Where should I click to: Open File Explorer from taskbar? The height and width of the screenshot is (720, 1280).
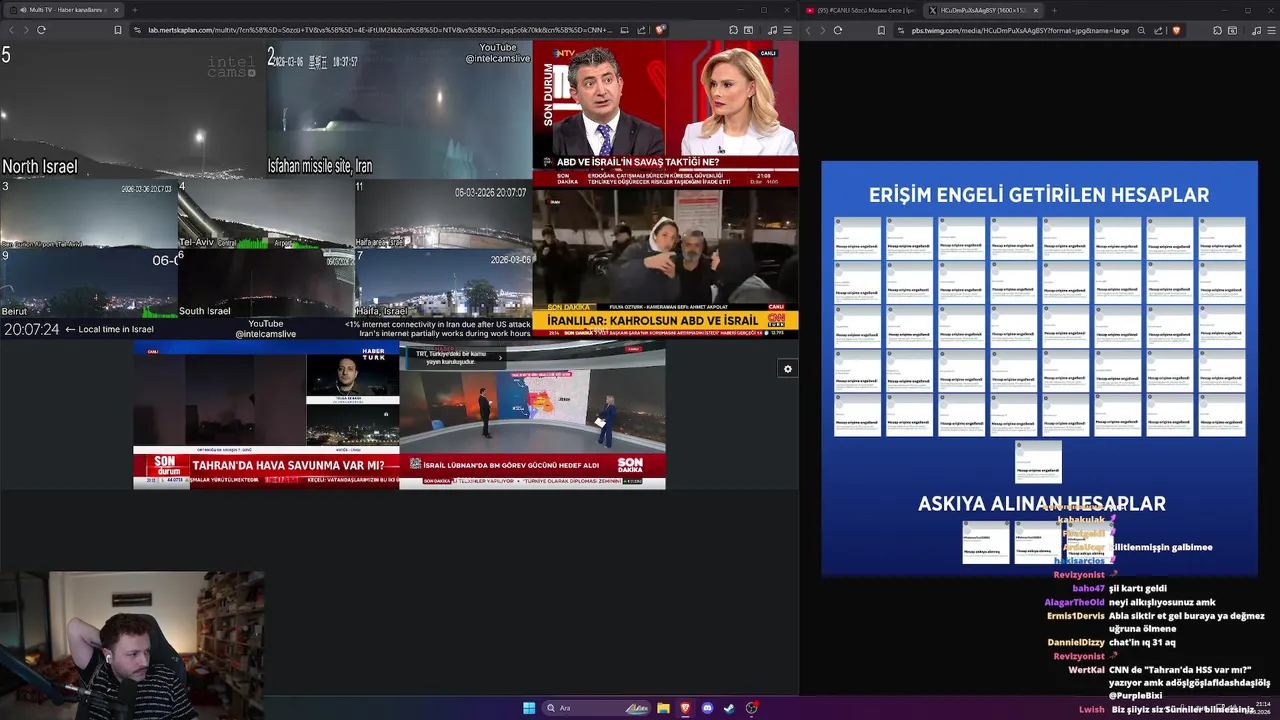[x=663, y=708]
